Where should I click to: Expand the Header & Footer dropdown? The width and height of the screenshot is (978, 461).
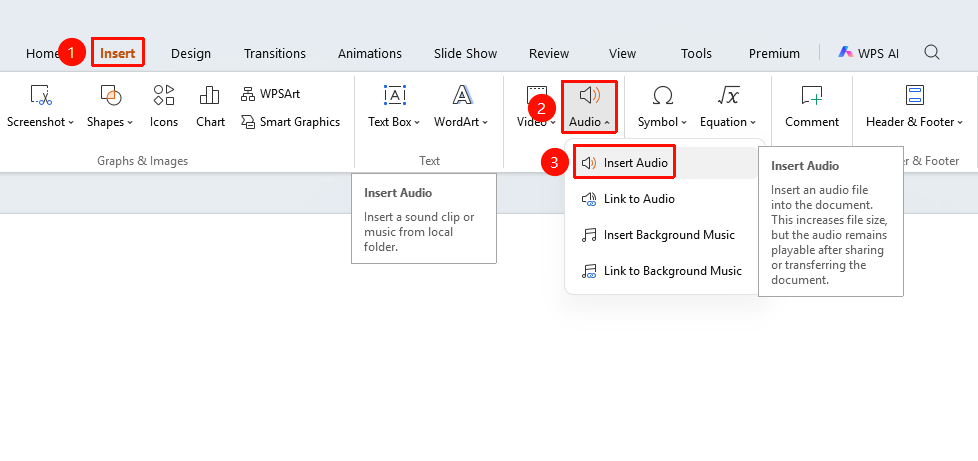tap(961, 123)
